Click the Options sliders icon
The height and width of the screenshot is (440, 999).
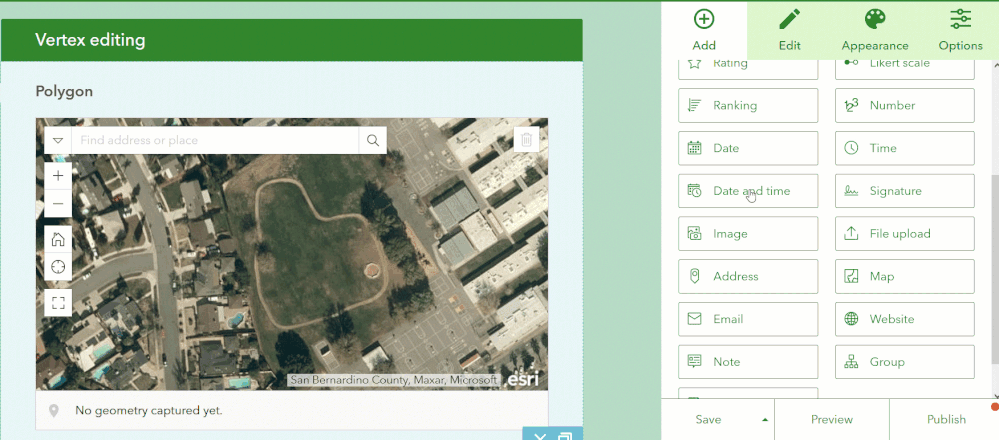click(960, 19)
